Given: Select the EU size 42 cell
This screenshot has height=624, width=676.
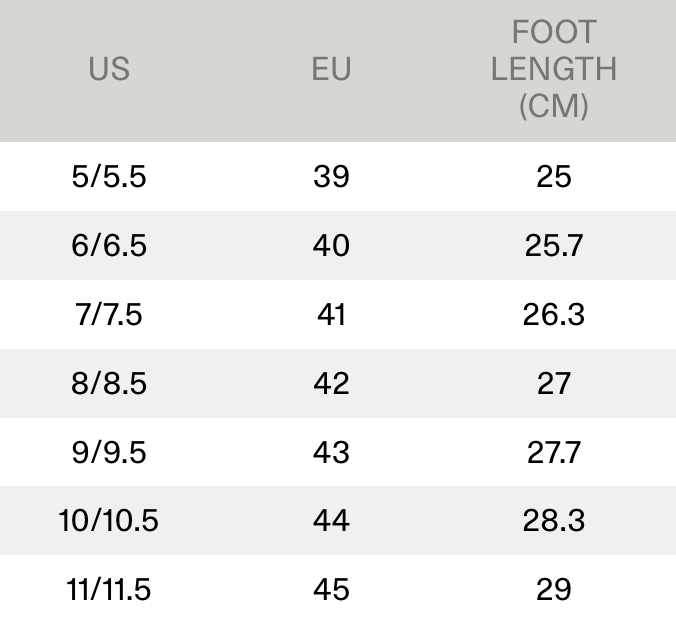Looking at the screenshot, I should (x=331, y=384).
